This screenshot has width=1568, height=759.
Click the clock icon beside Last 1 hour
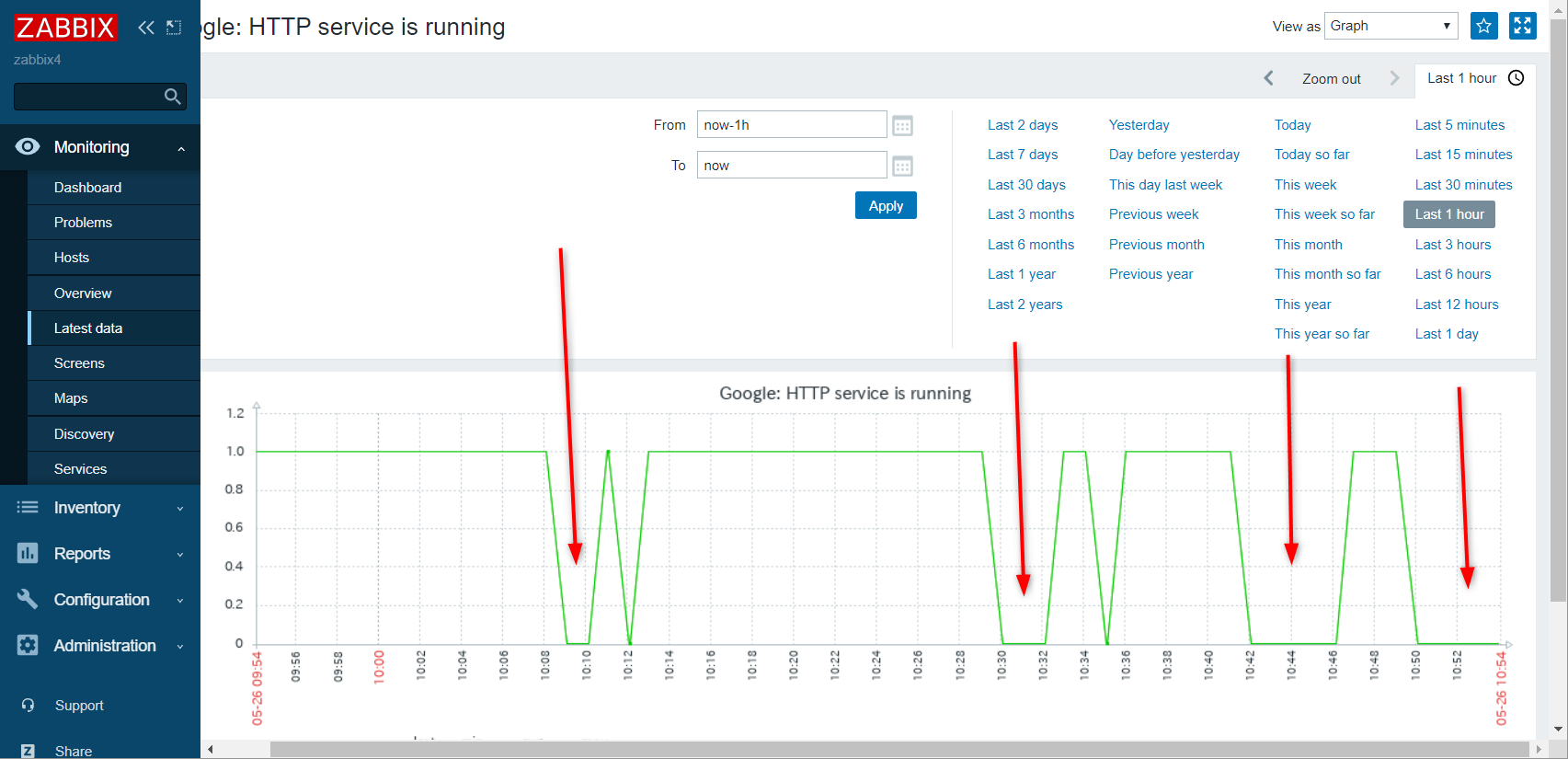(x=1516, y=78)
